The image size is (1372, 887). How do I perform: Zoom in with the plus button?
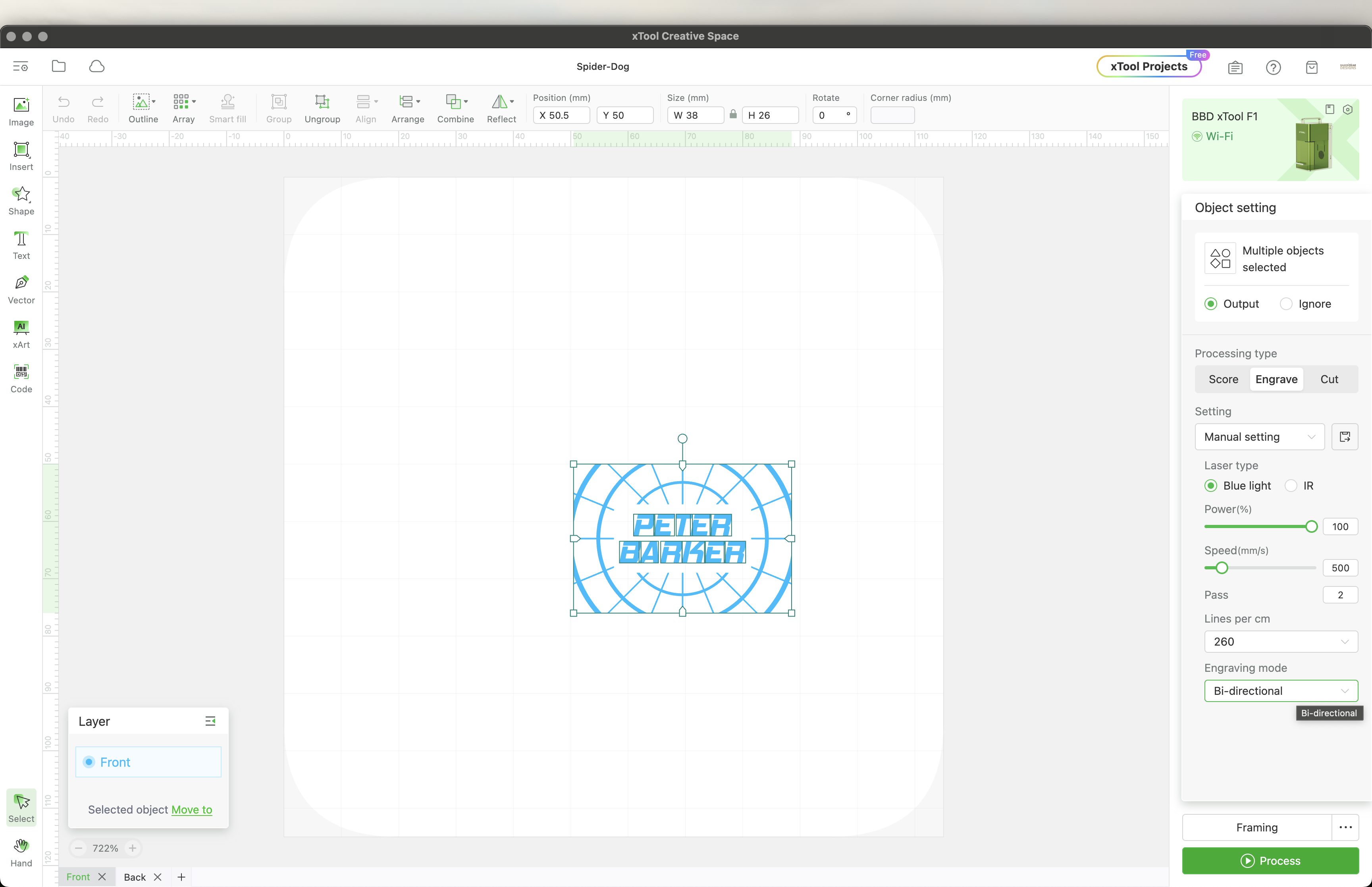pos(133,848)
